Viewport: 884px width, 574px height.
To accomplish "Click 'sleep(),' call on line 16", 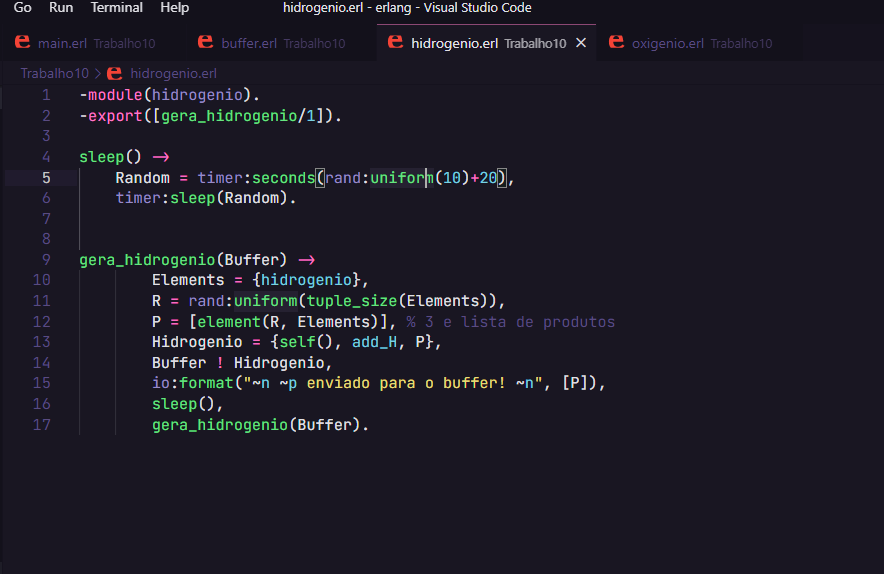I will click(x=188, y=404).
